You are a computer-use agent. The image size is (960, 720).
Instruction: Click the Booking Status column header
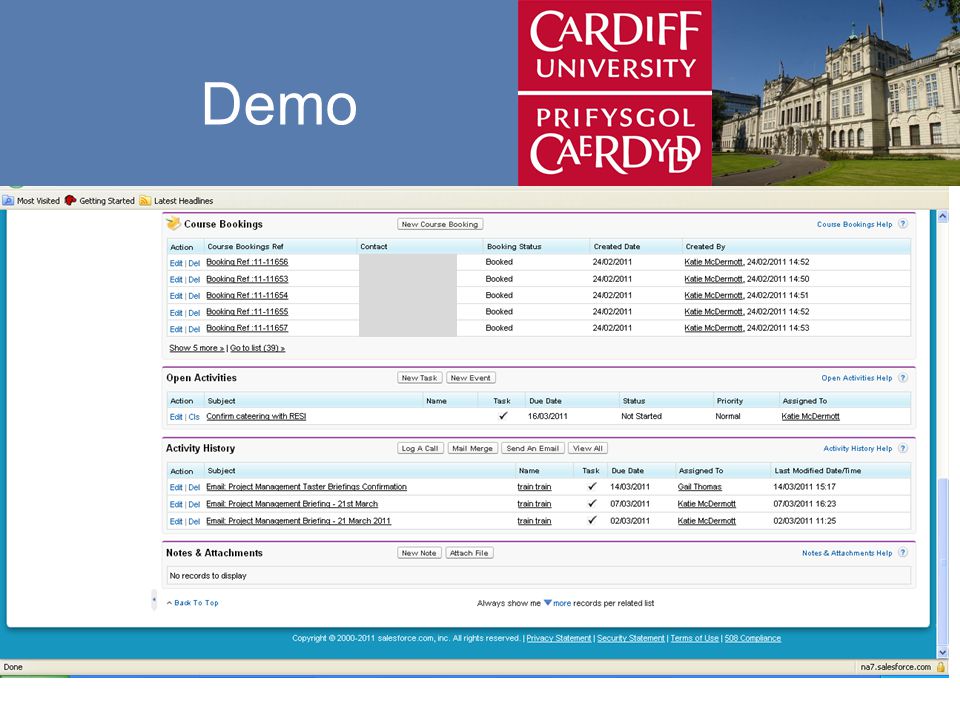(x=514, y=247)
